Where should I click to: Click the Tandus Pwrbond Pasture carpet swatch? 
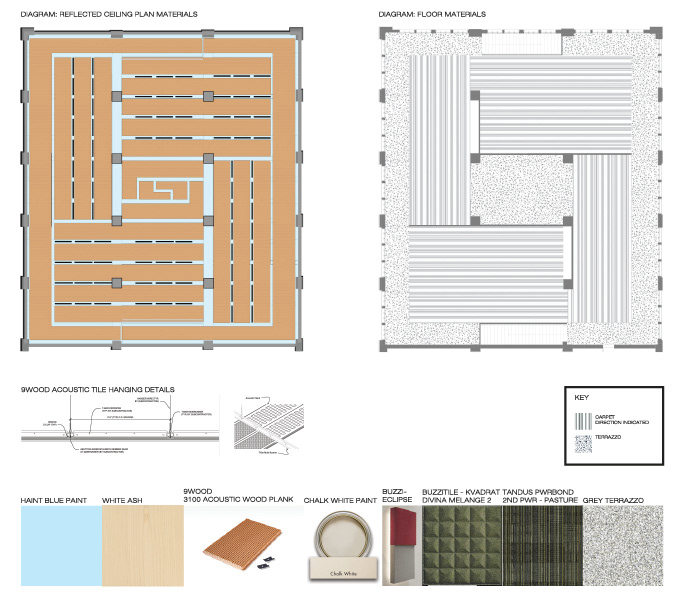(x=541, y=546)
